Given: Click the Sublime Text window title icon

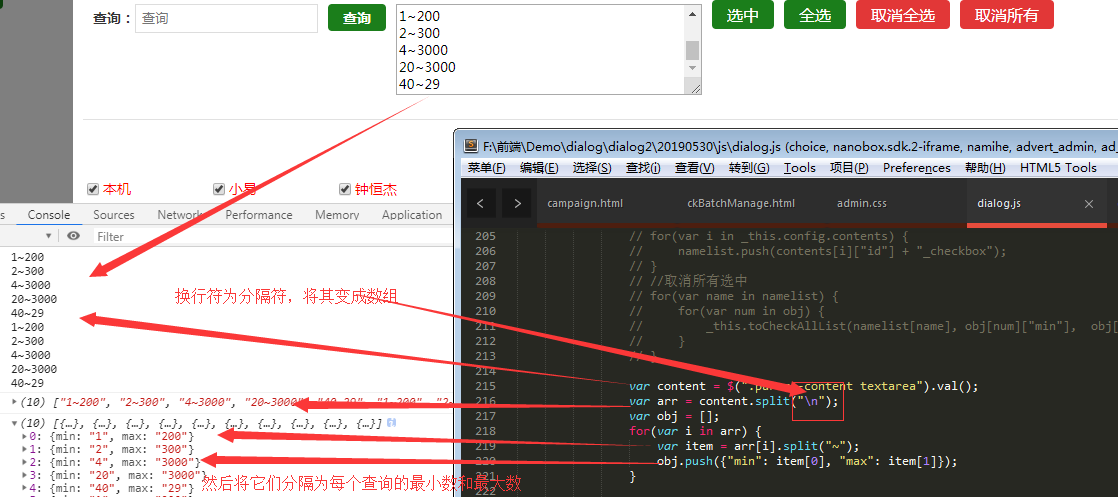Looking at the screenshot, I should [471, 146].
